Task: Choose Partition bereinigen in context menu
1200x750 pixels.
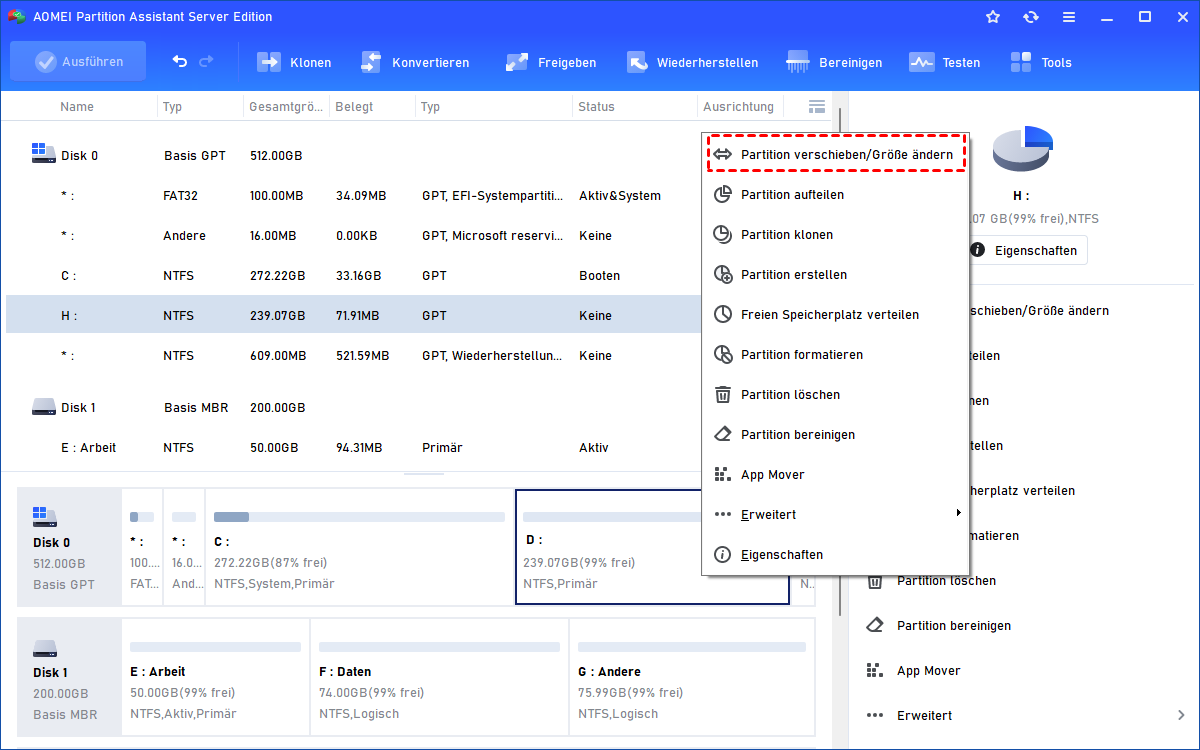Action: [836, 434]
